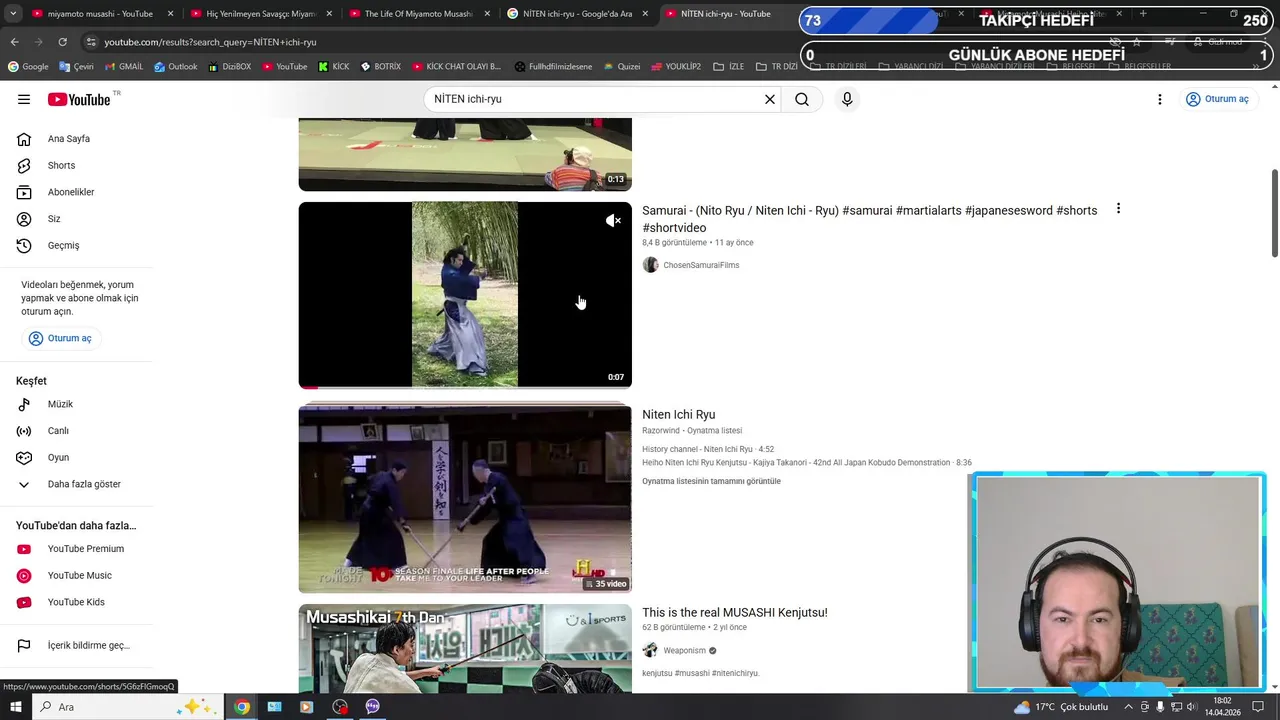The height and width of the screenshot is (720, 1280).
Task: Open Samurai Nito Ryu video title
Action: click(x=869, y=219)
